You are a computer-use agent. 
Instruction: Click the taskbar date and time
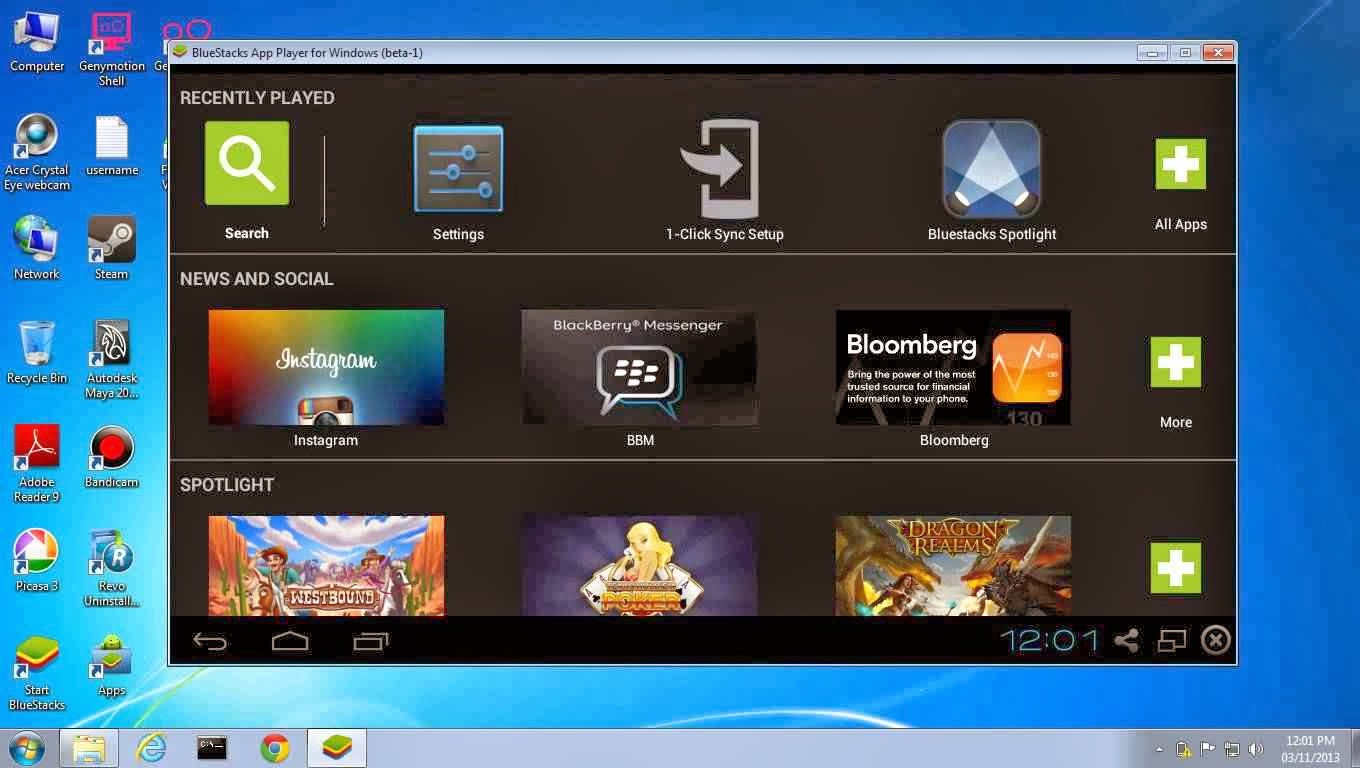coord(1311,749)
